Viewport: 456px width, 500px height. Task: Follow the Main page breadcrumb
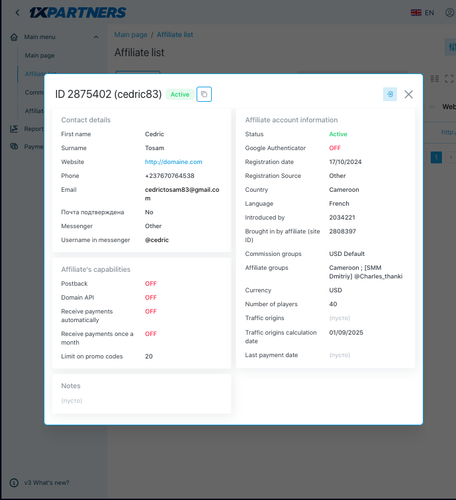click(x=131, y=35)
